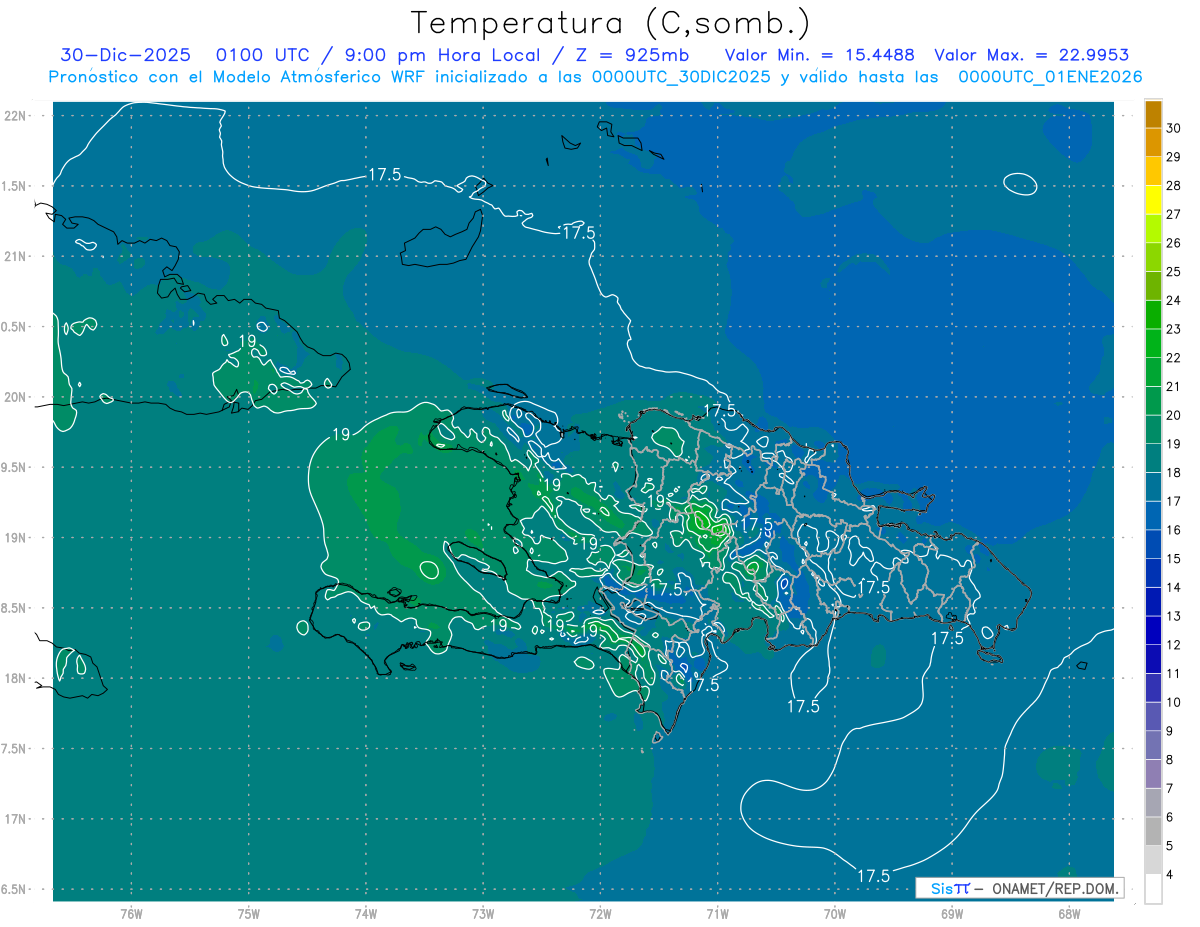Select the 17 value on the color legend
1200x927 pixels.
coord(1174,501)
